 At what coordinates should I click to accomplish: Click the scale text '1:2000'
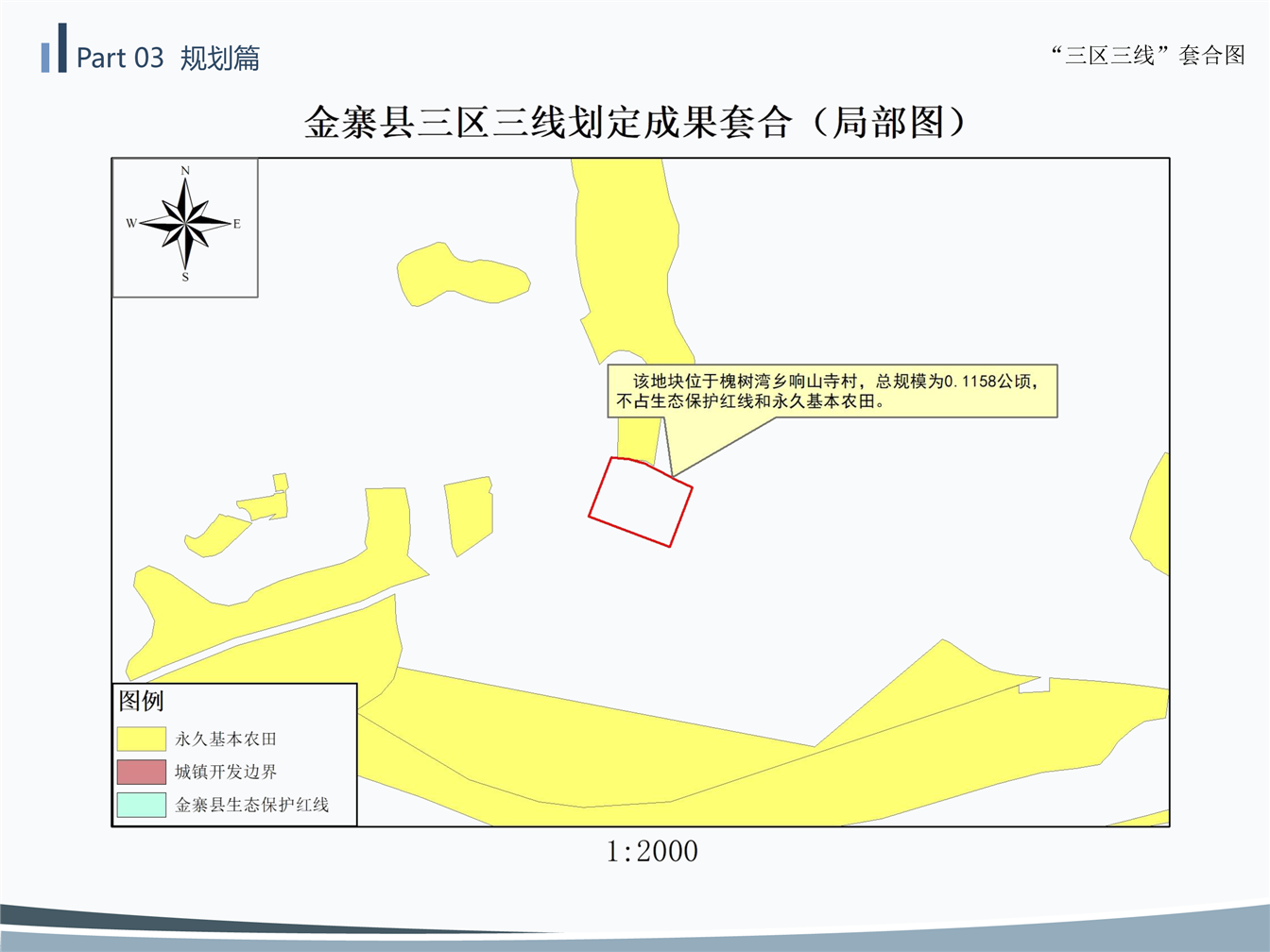652,851
